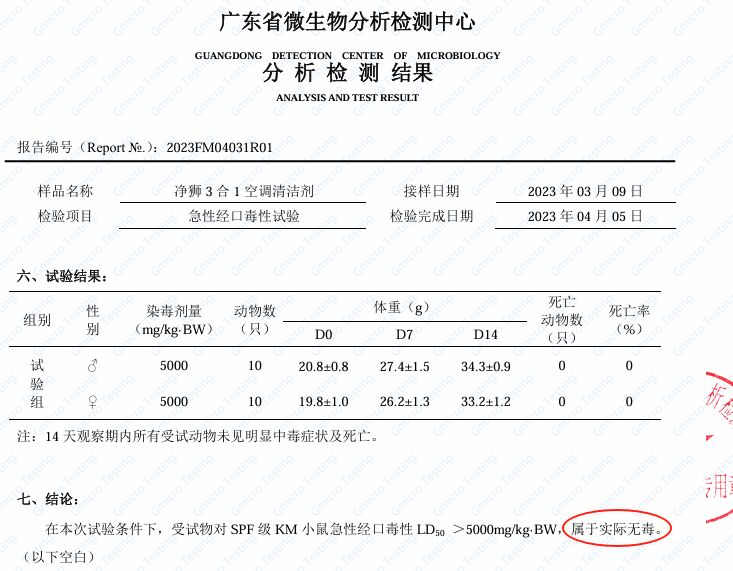Click the date 2023年03月09日
Image resolution: width=733 pixels, height=571 pixels.
click(x=585, y=191)
